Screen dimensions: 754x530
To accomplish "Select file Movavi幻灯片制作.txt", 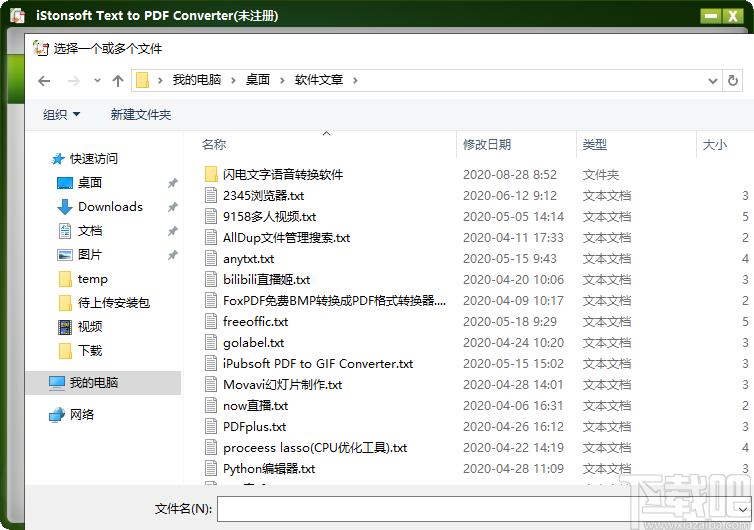I will click(x=282, y=385).
